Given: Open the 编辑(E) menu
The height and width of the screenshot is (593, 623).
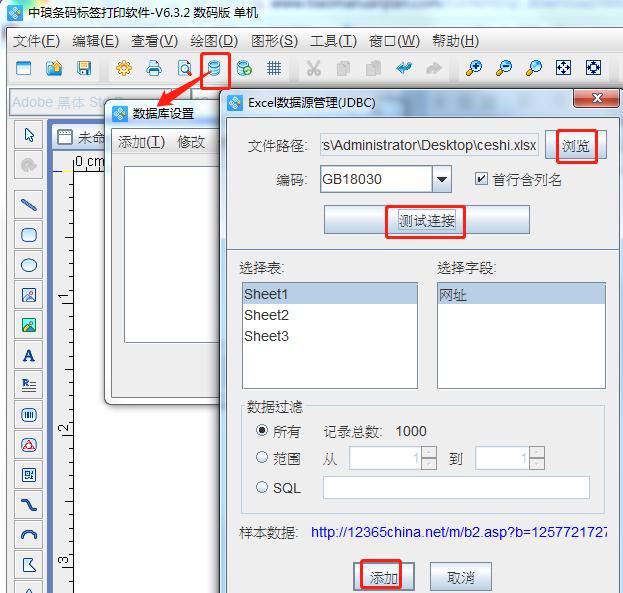Looking at the screenshot, I should [x=95, y=41].
